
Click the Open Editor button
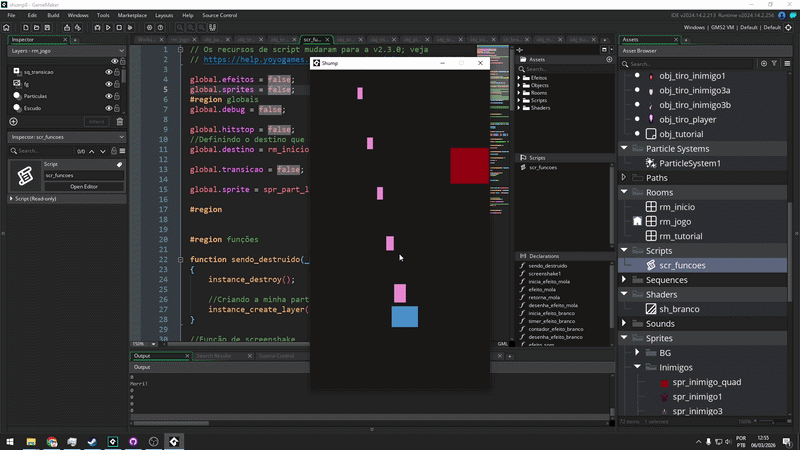pos(84,187)
